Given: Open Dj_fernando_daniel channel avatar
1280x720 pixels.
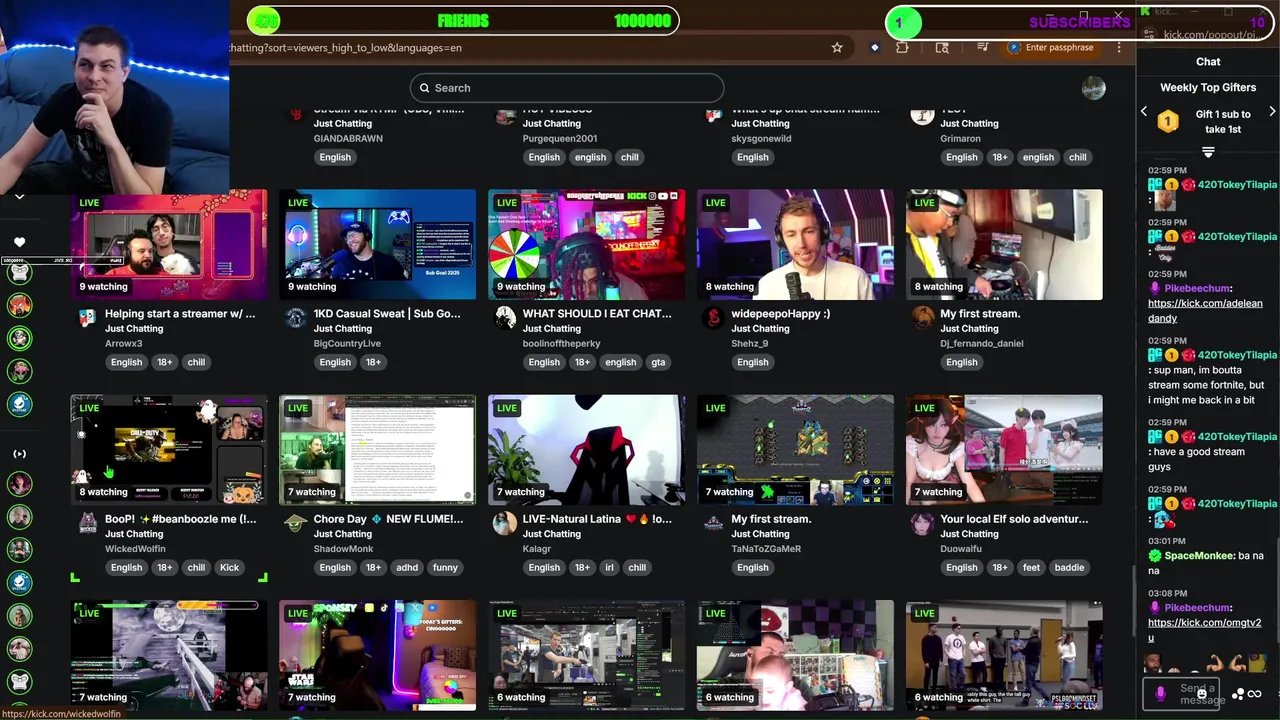Looking at the screenshot, I should coord(922,318).
